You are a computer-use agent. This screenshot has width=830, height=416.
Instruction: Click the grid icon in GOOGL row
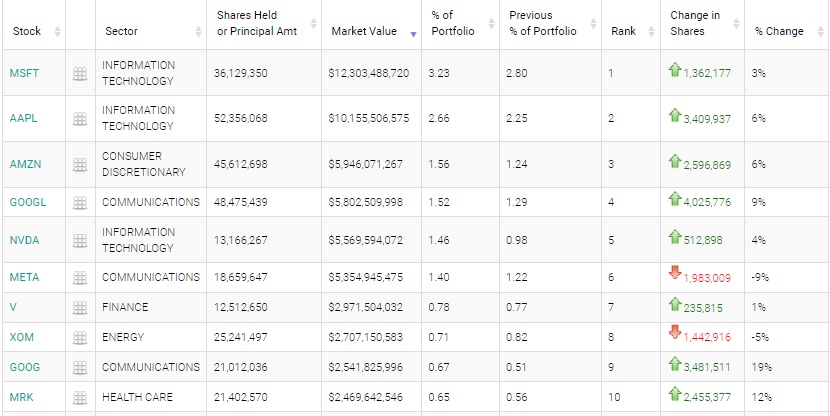click(x=80, y=202)
